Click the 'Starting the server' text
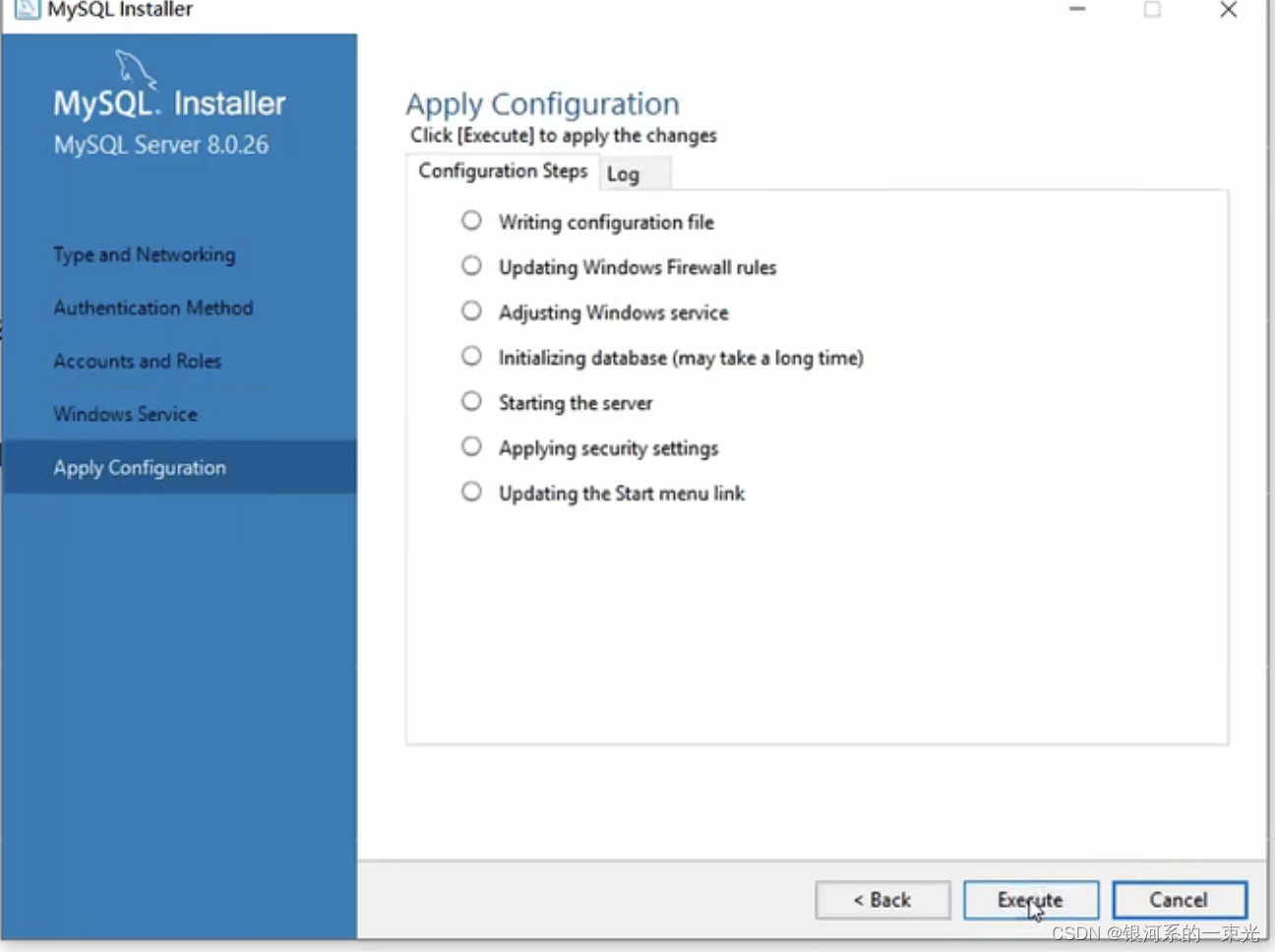Image resolution: width=1275 pixels, height=952 pixels. tap(576, 403)
